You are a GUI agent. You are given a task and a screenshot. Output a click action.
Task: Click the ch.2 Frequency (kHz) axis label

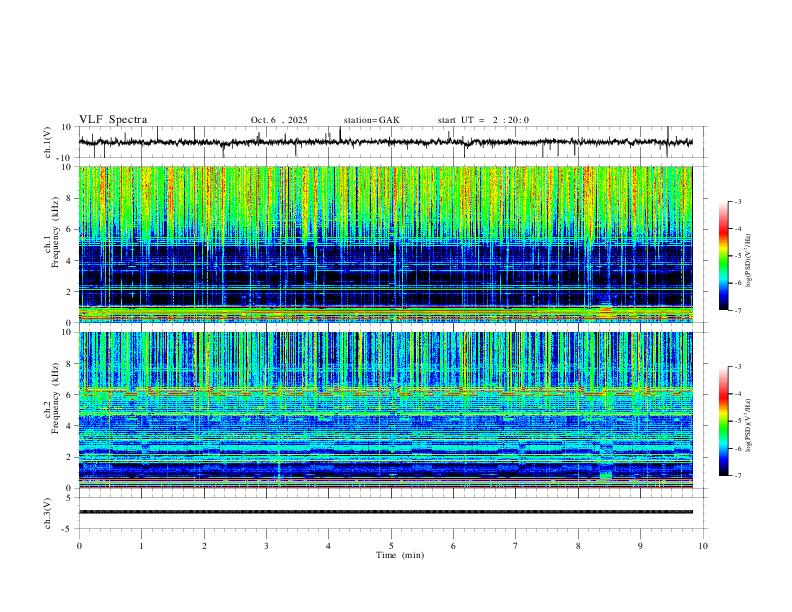pyautogui.click(x=51, y=398)
